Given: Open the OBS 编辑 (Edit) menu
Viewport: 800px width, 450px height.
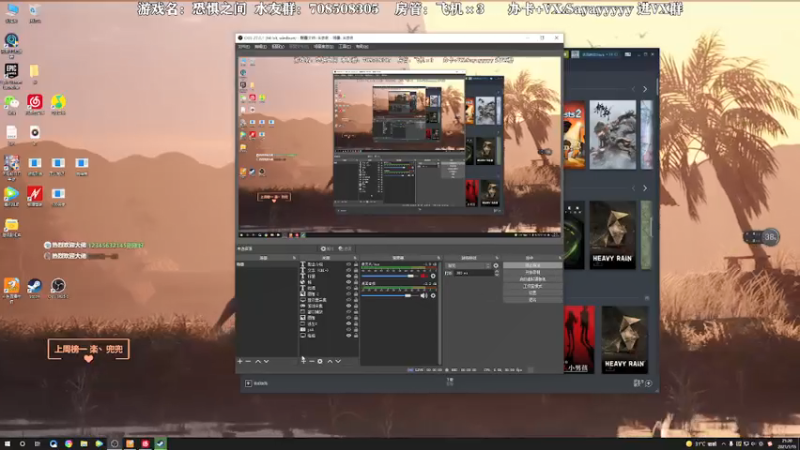Looking at the screenshot, I should 261,46.
